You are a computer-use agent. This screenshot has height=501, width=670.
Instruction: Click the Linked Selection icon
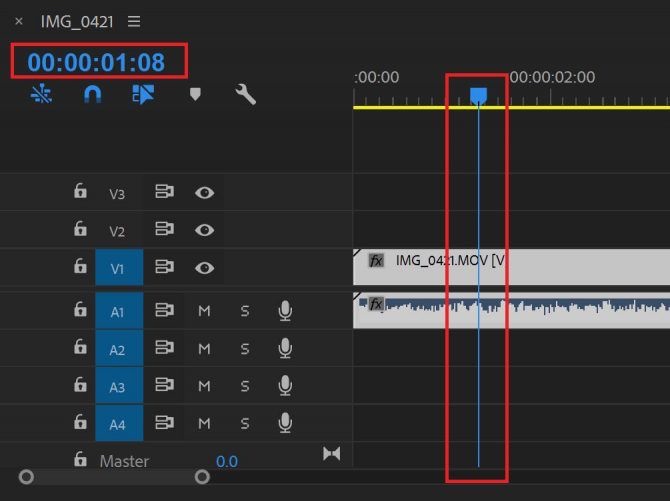click(143, 94)
